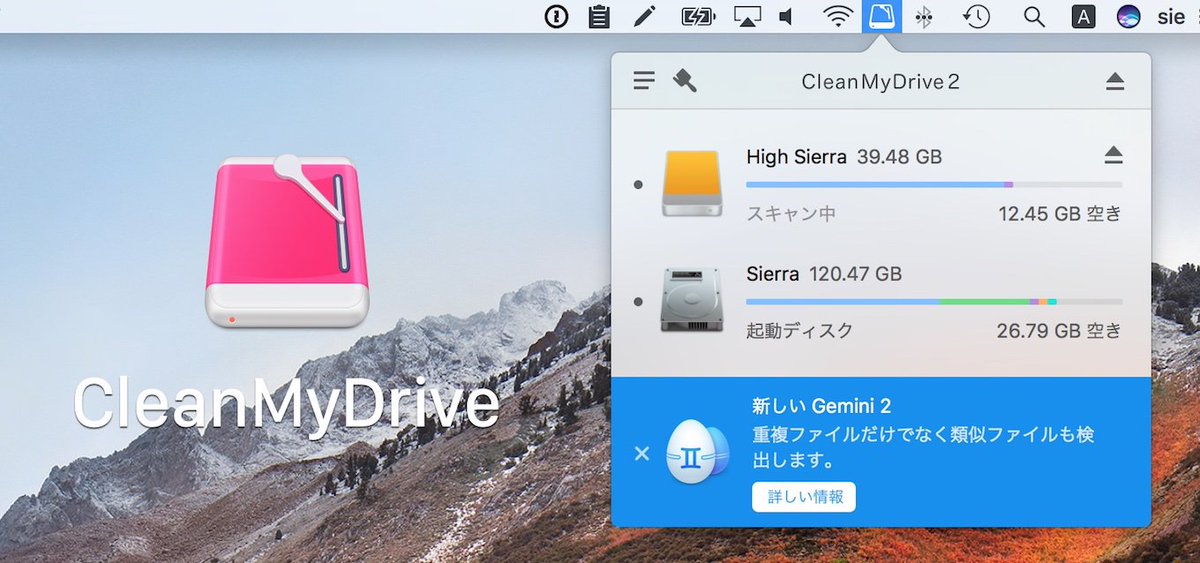Click the High Sierra usage bar

pyautogui.click(x=934, y=185)
